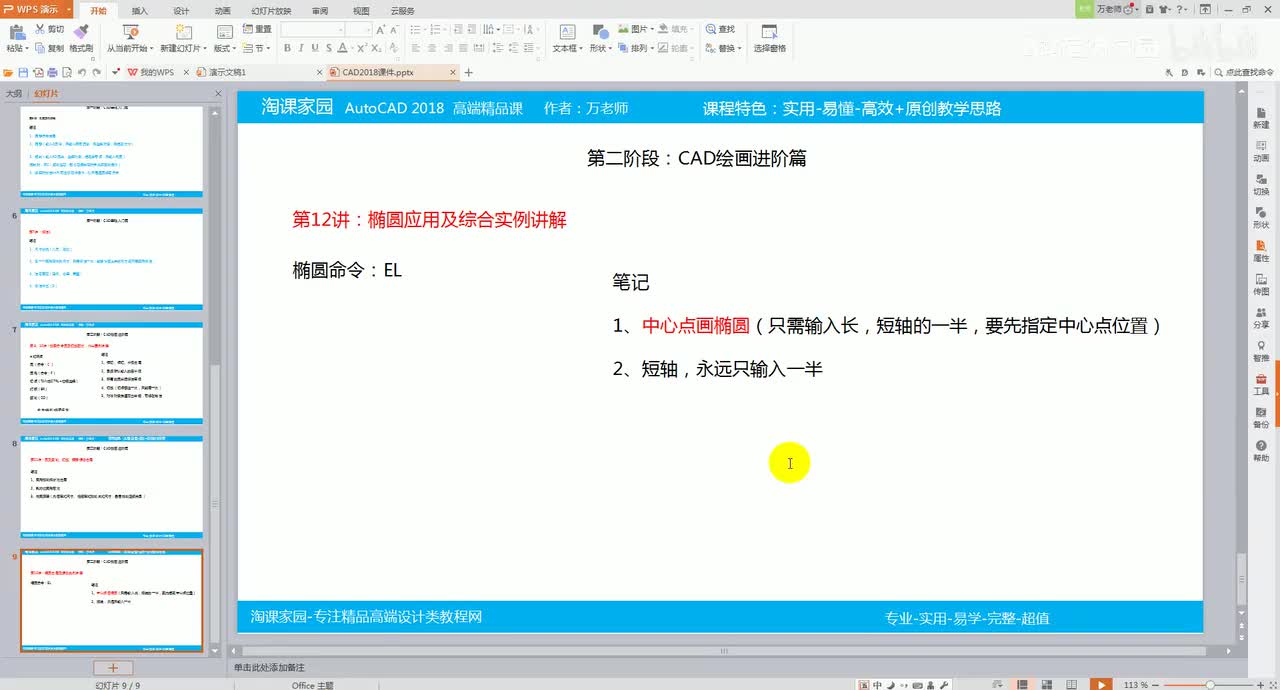Toggle strikethrough formatting
1280x690 pixels.
click(328, 48)
